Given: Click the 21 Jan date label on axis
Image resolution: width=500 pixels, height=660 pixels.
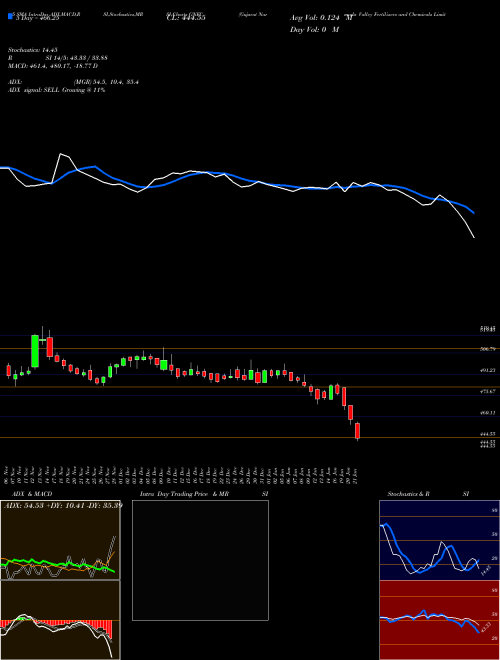Looking at the screenshot, I should (x=357, y=475).
